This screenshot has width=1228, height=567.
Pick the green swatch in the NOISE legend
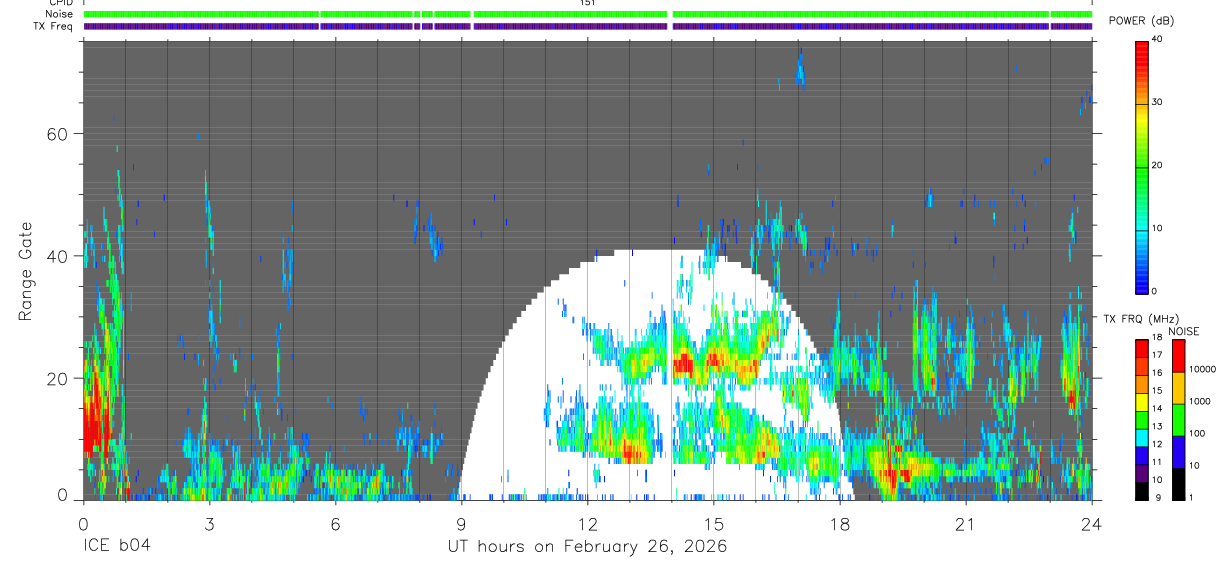[1178, 419]
